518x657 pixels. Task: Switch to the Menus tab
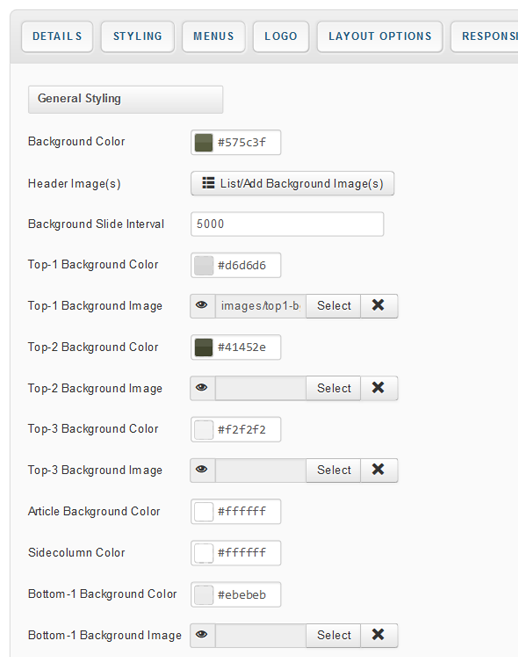point(213,36)
